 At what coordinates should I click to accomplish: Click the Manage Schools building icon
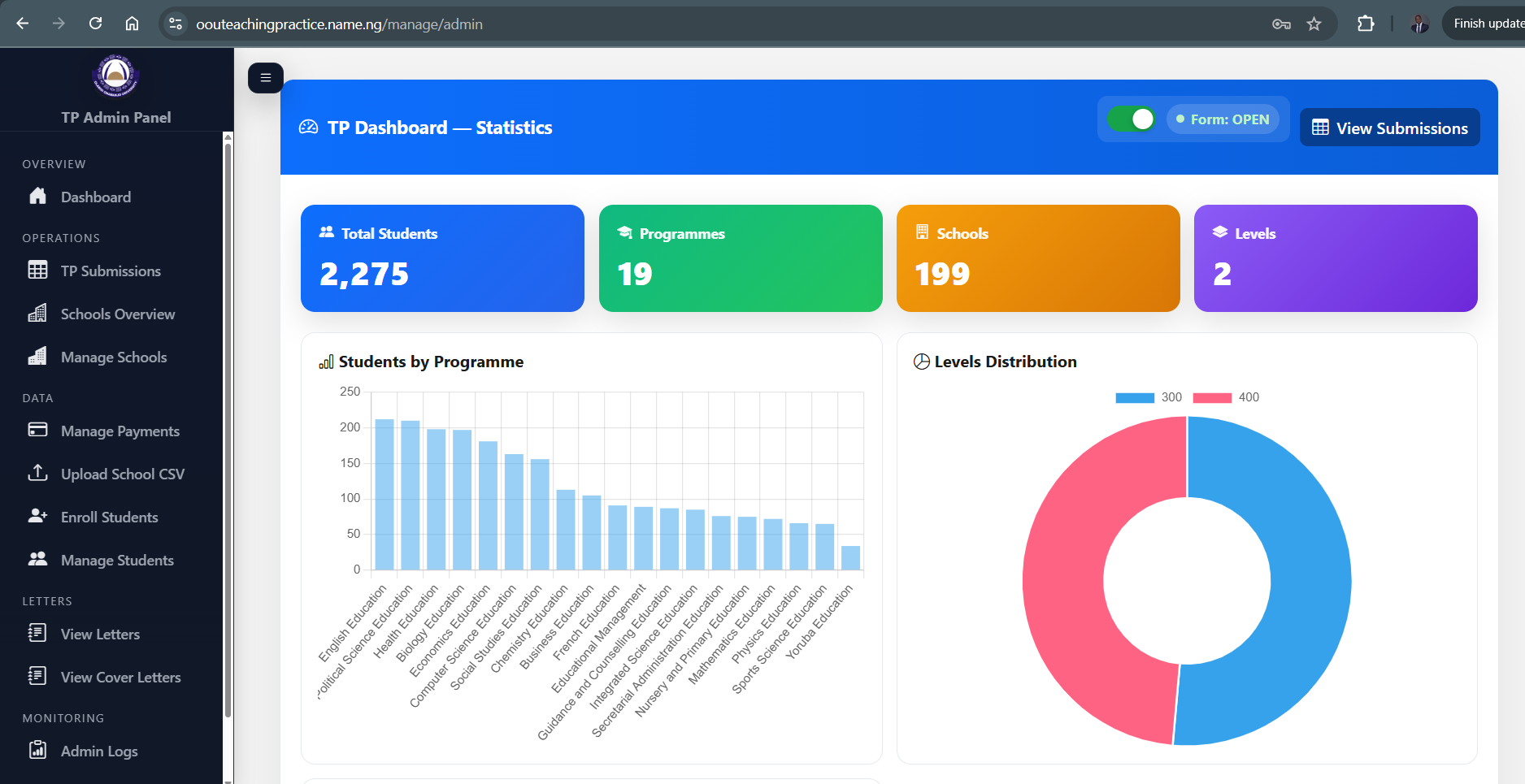(37, 356)
